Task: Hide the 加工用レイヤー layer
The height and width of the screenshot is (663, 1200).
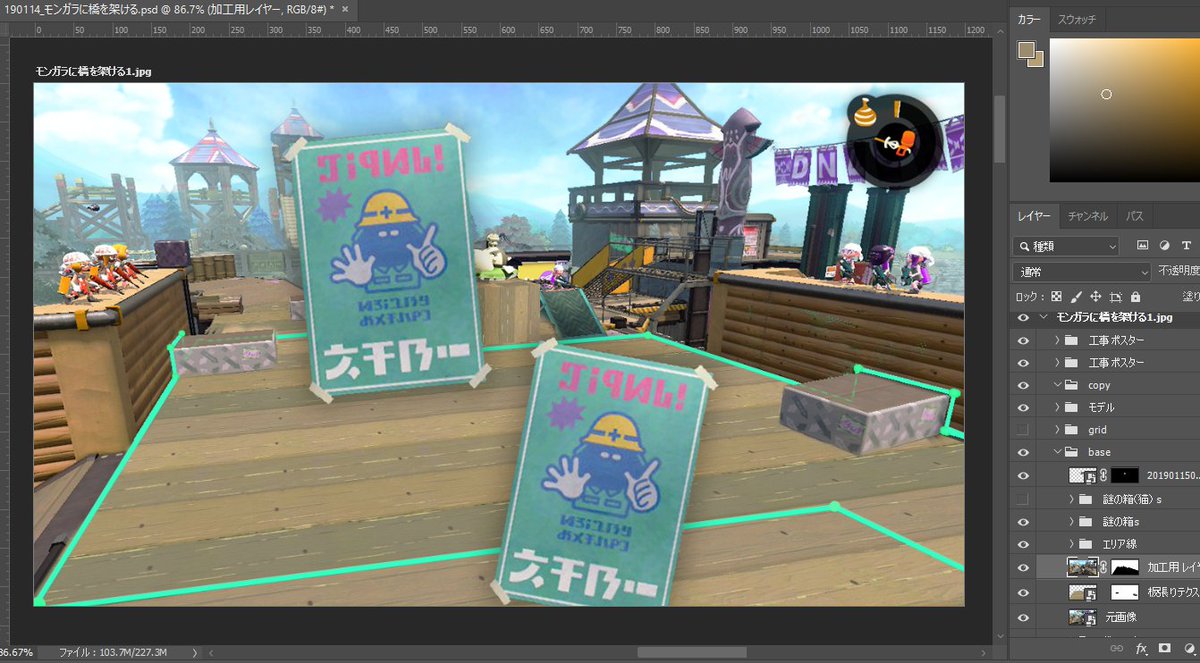Action: [1022, 567]
